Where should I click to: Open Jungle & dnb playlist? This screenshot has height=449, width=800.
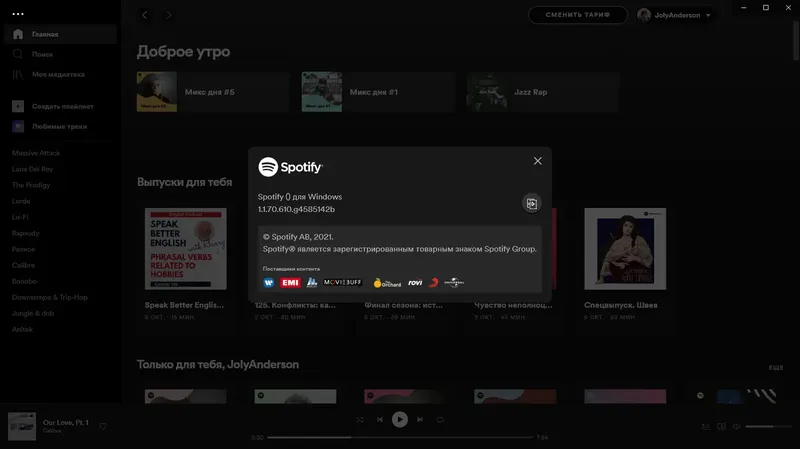(x=33, y=313)
